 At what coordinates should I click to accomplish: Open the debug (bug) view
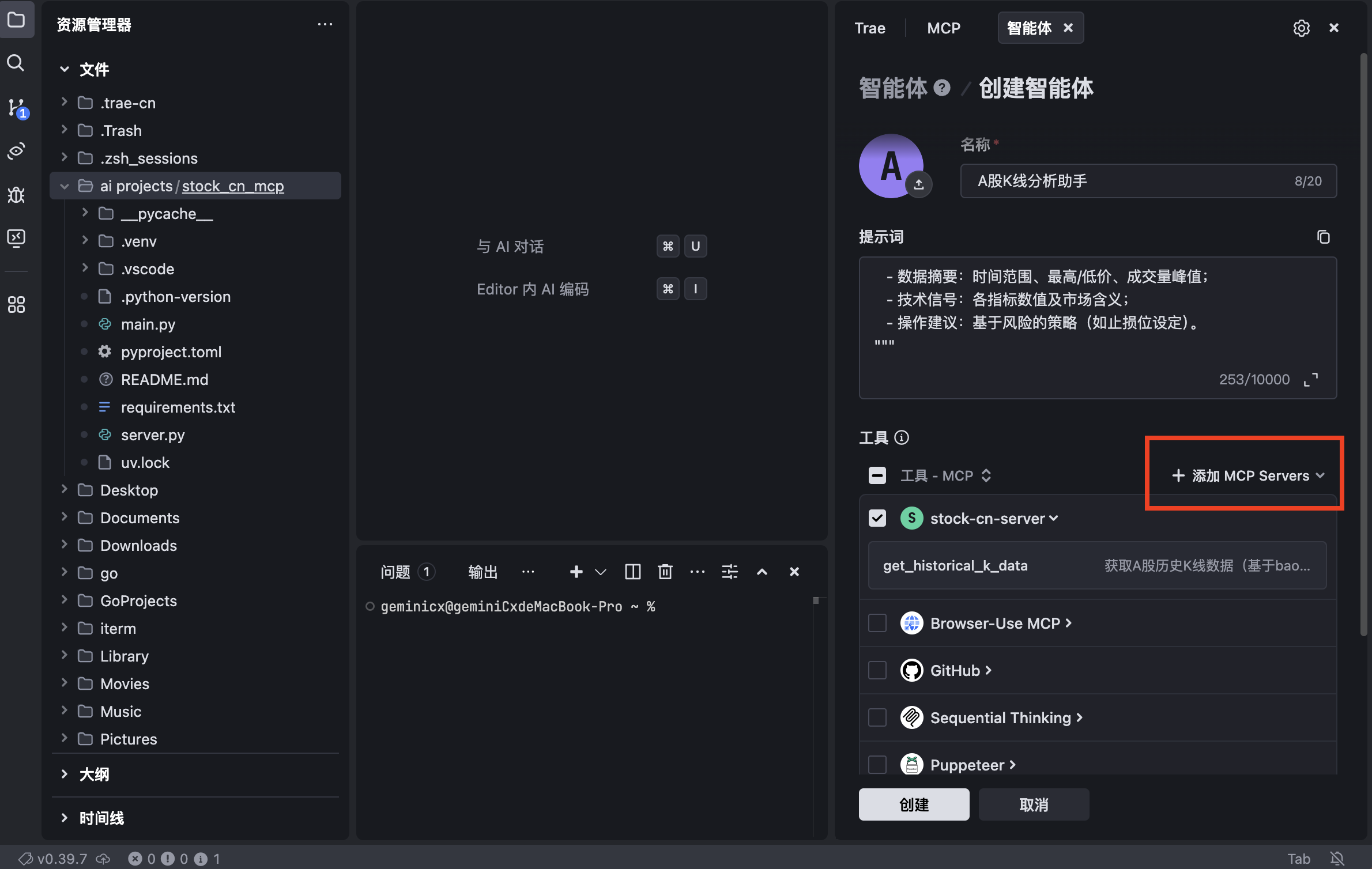[16, 195]
